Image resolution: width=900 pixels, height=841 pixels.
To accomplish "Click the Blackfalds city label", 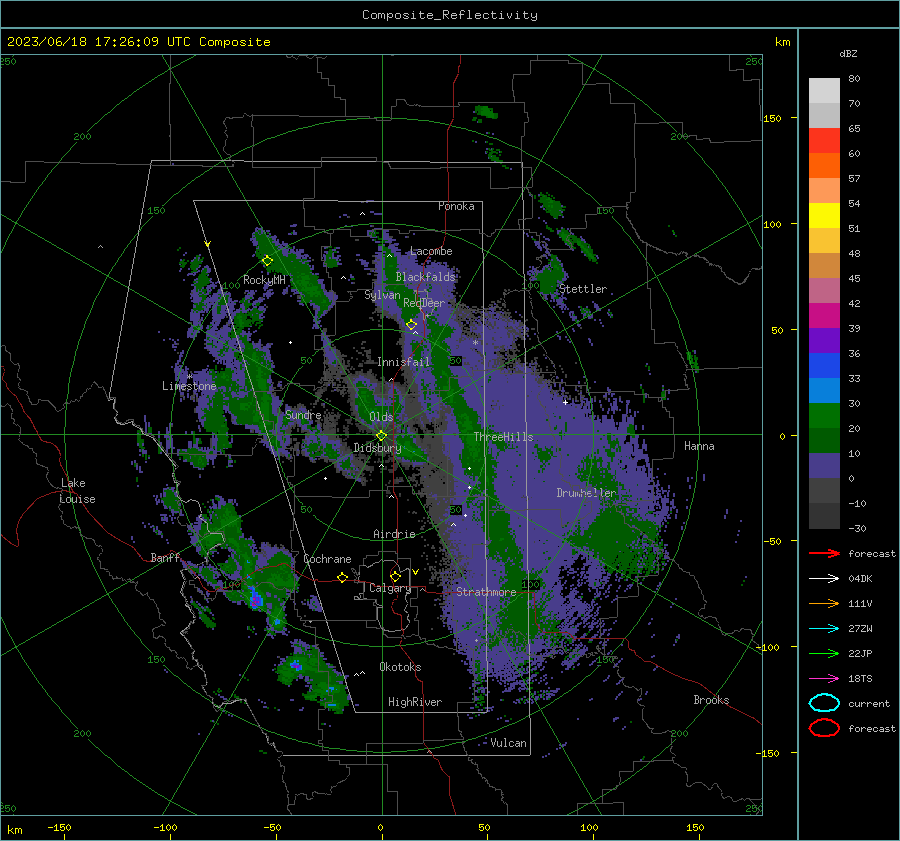I will pos(425,277).
